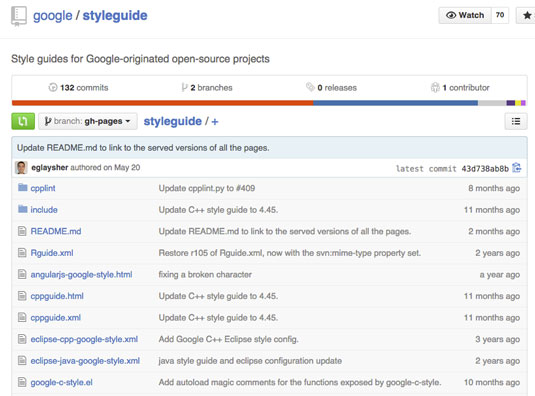Open commit 'Add Google C++ Eclipse style config.'
This screenshot has height=396, width=535.
pyautogui.click(x=229, y=339)
